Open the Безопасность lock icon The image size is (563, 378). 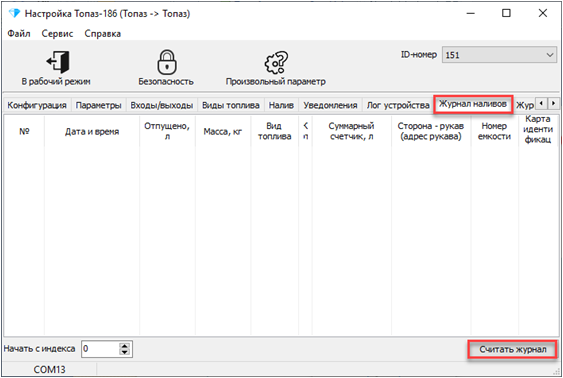point(167,62)
